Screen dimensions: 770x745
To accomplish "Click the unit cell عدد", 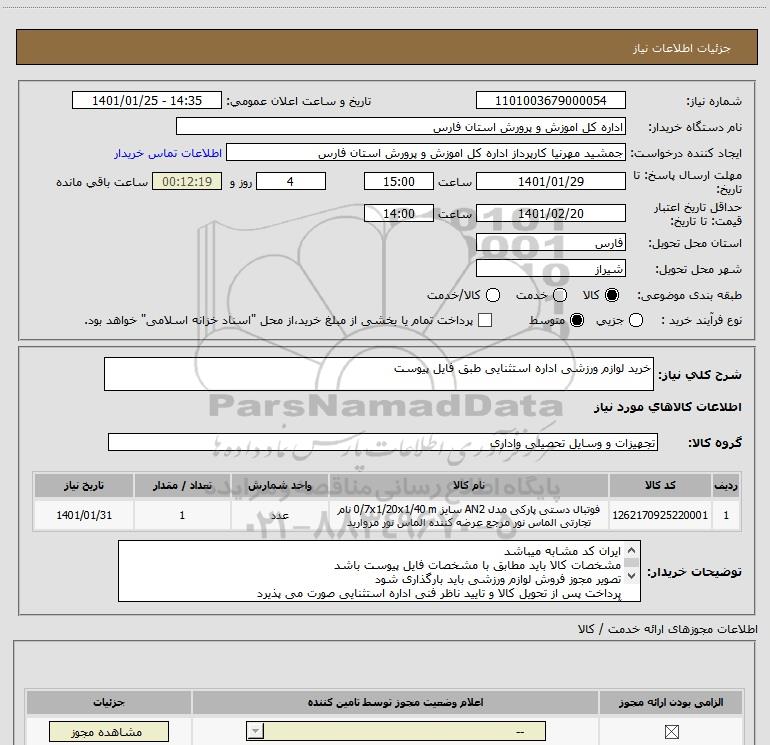I will [279, 515].
